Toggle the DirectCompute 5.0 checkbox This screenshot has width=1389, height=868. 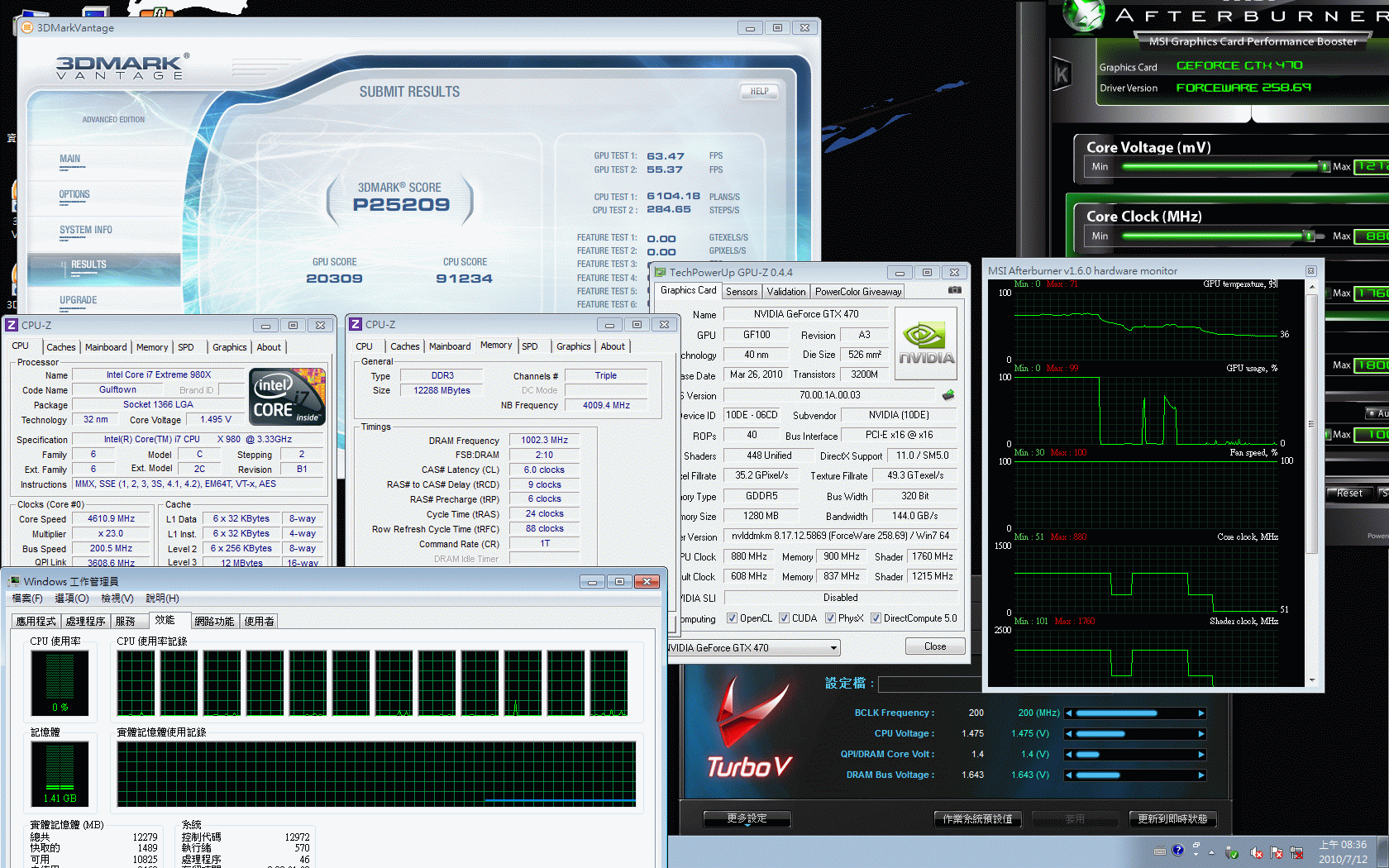click(x=876, y=618)
